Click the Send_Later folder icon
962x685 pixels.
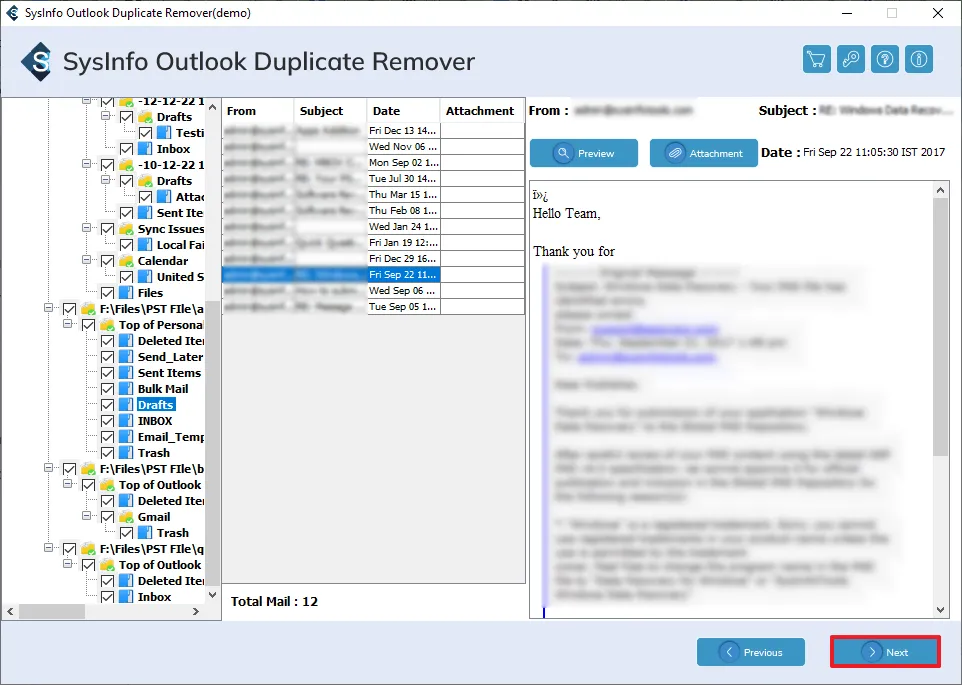pyautogui.click(x=126, y=357)
